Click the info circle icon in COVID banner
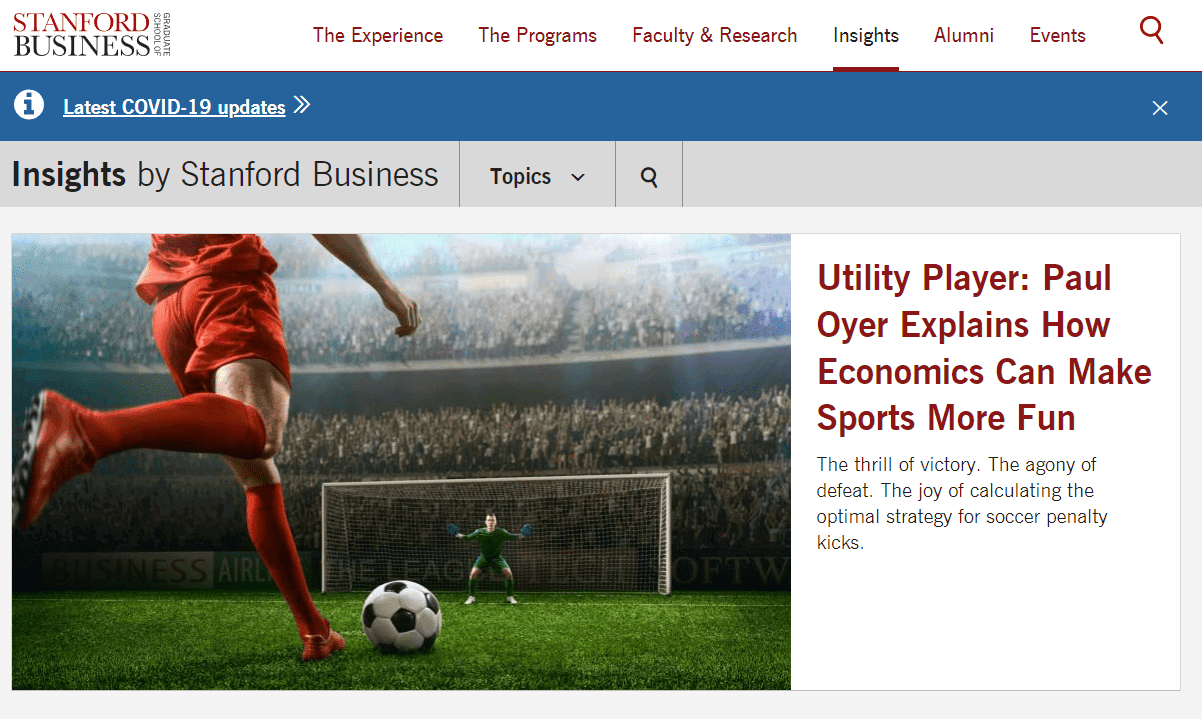The image size is (1202, 719). click(29, 104)
